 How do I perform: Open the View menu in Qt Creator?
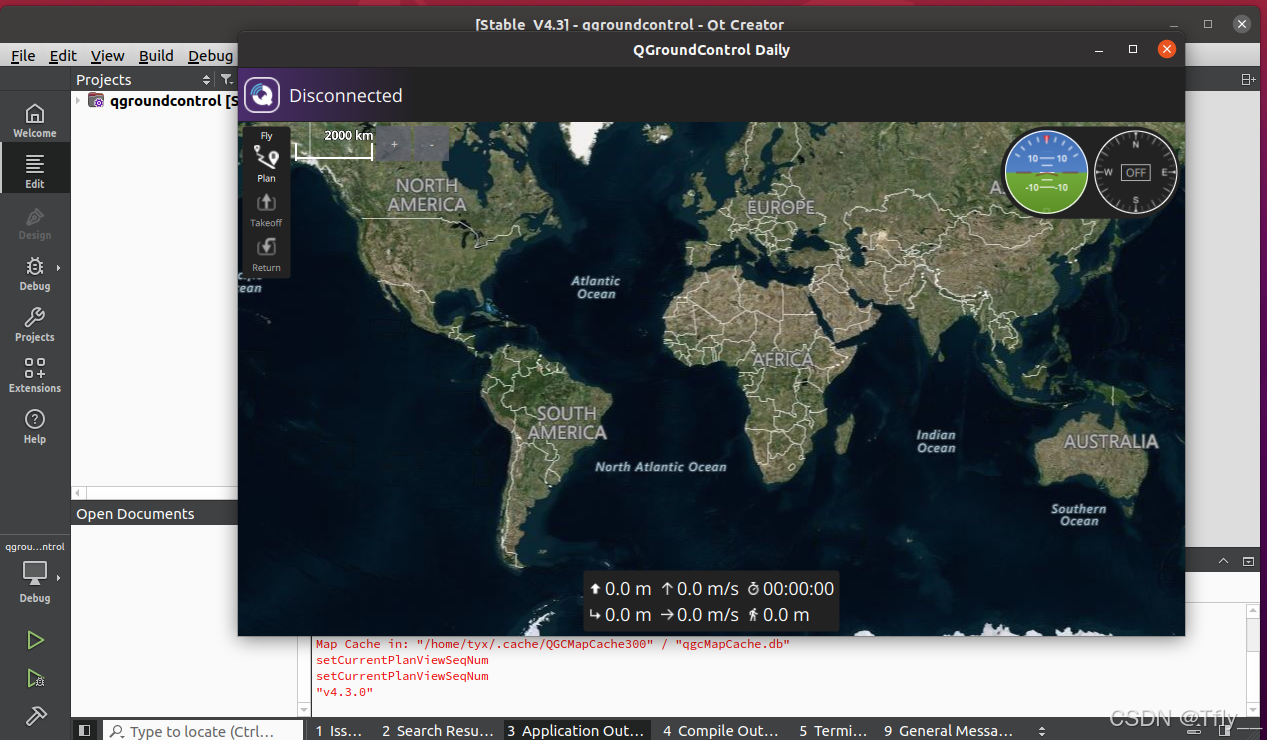click(x=107, y=56)
